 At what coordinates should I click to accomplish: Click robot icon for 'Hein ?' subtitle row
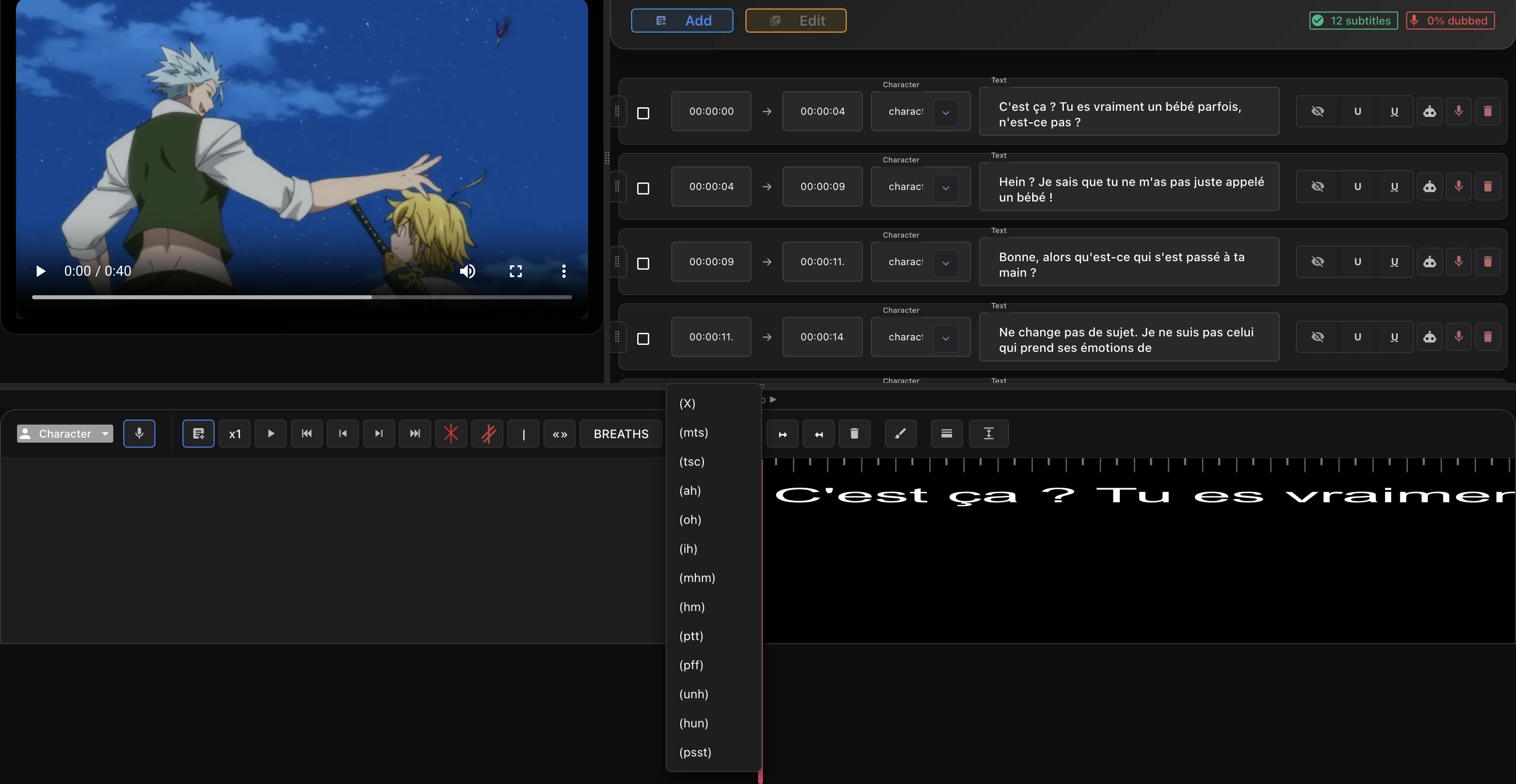[x=1429, y=186]
